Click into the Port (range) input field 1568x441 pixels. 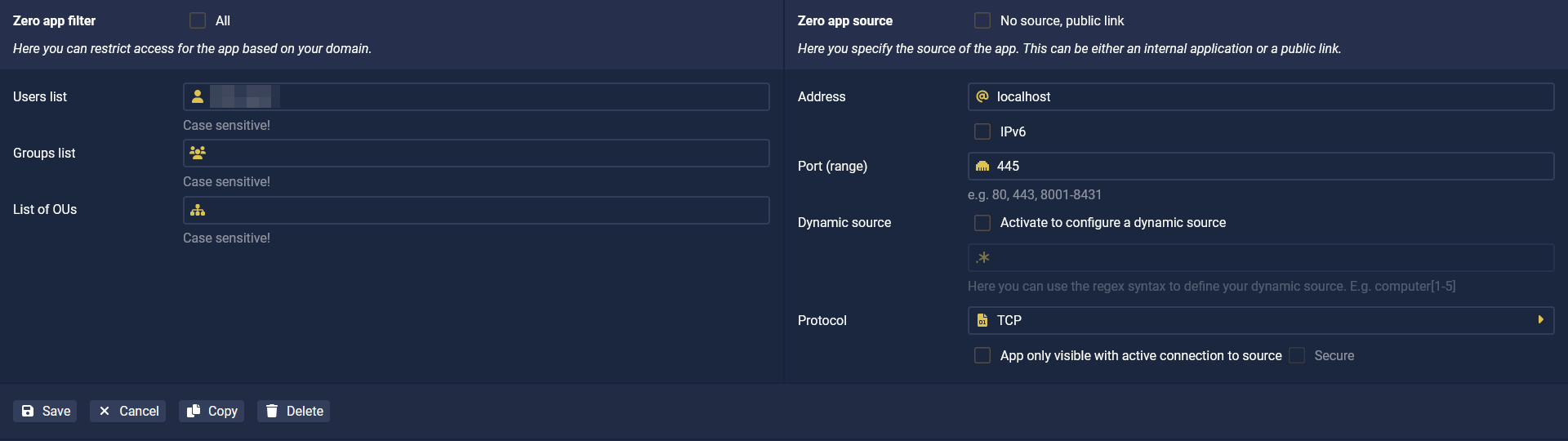(x=1261, y=166)
